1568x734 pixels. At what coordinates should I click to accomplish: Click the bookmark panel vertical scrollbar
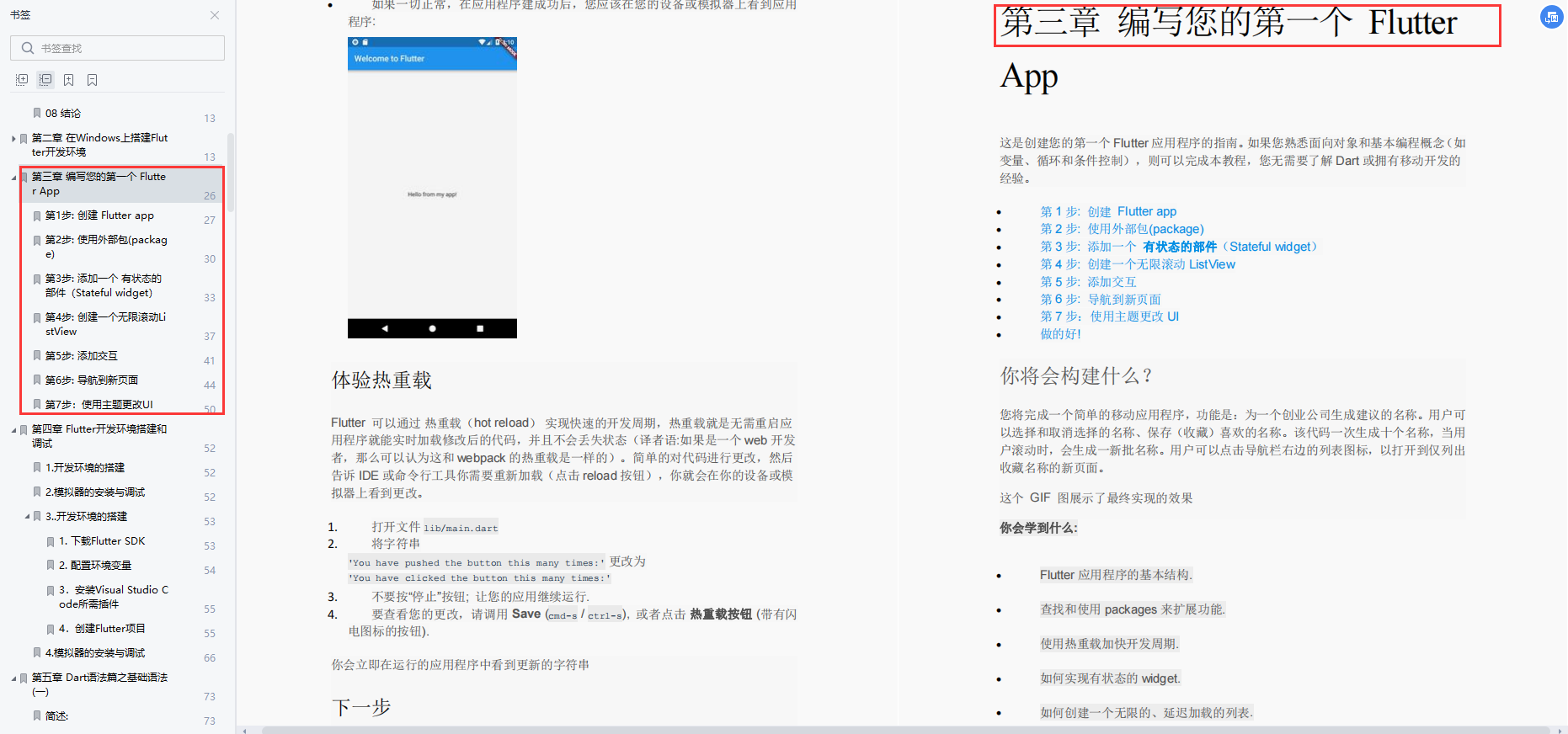pyautogui.click(x=231, y=173)
